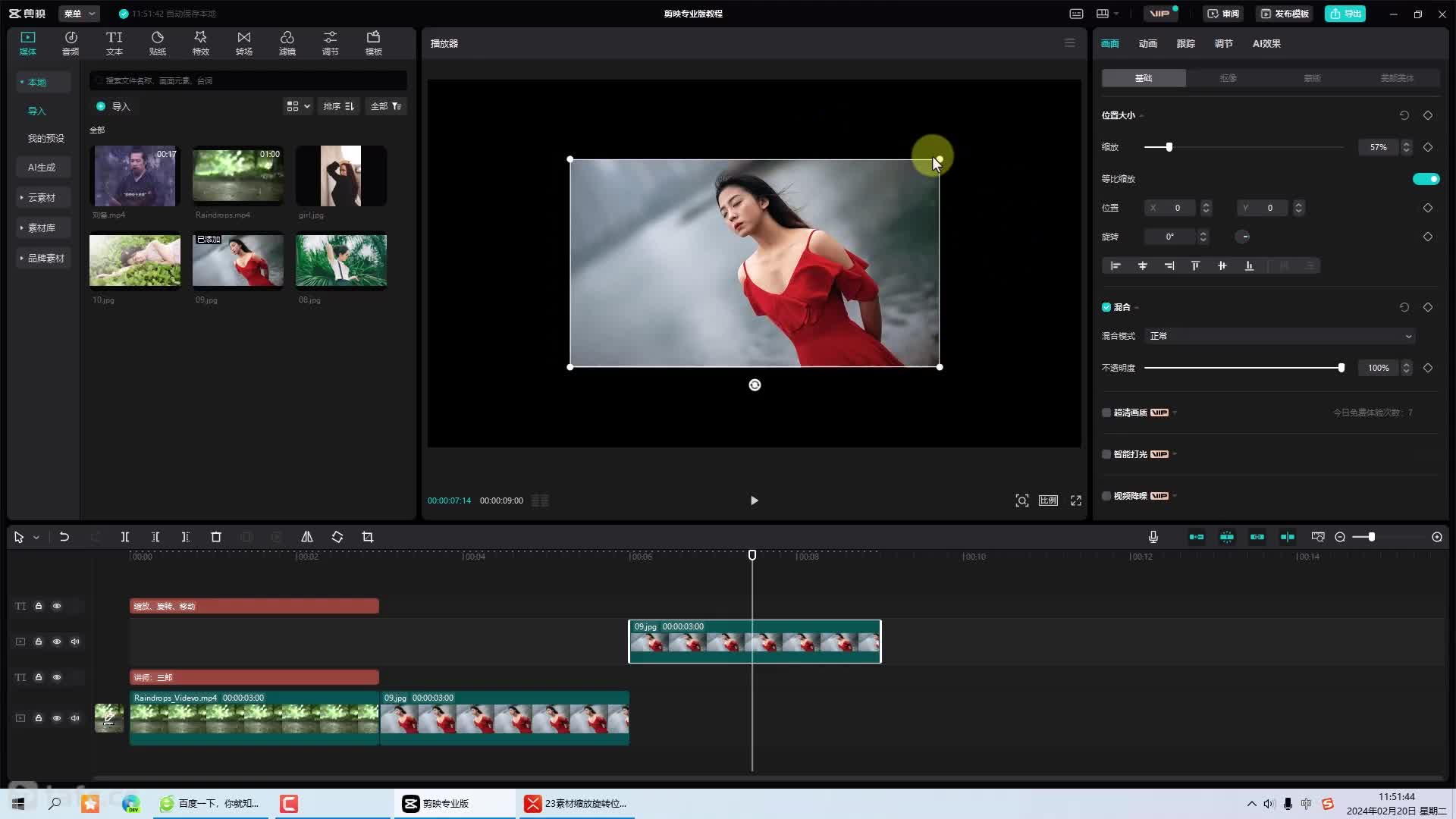
Task: Open the 模板 (templates) panel icon
Action: pos(373,43)
